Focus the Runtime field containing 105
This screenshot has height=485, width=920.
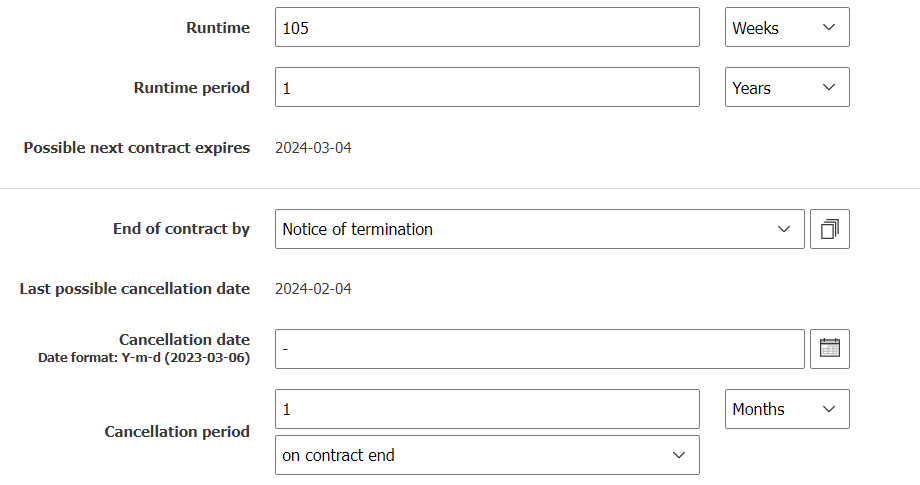pos(486,28)
